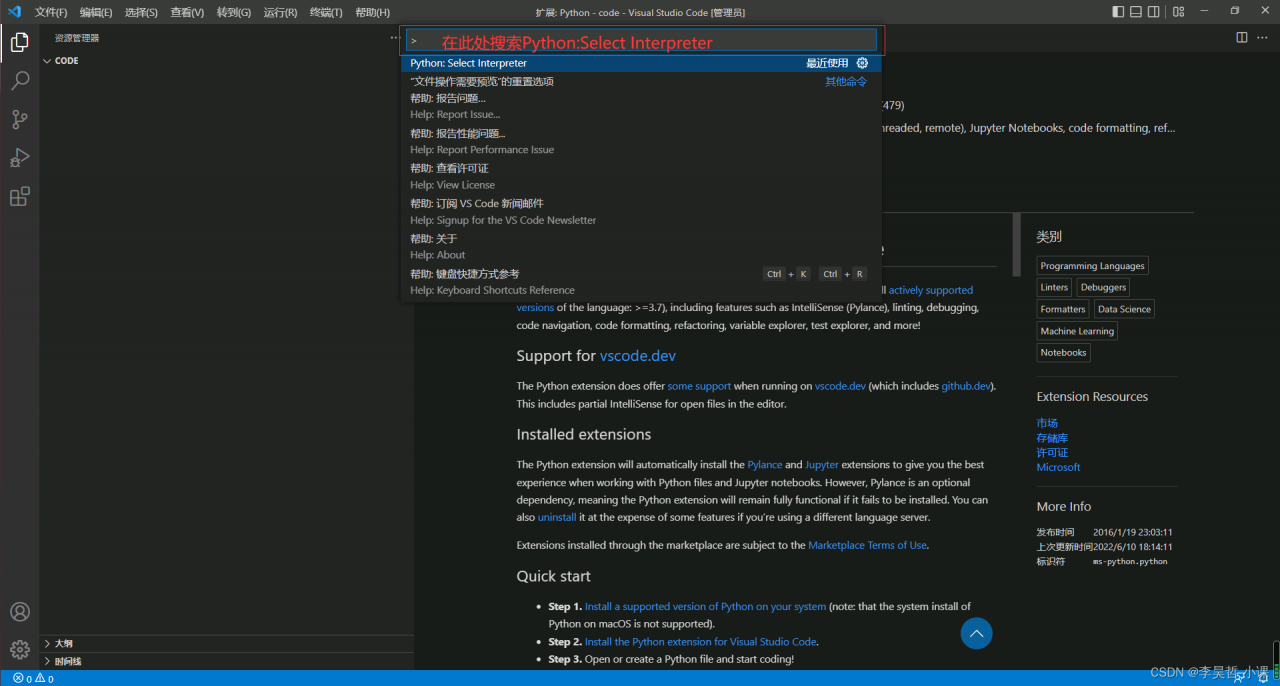This screenshot has width=1280, height=686.
Task: Open the 查看(V) menu
Action: [x=187, y=12]
